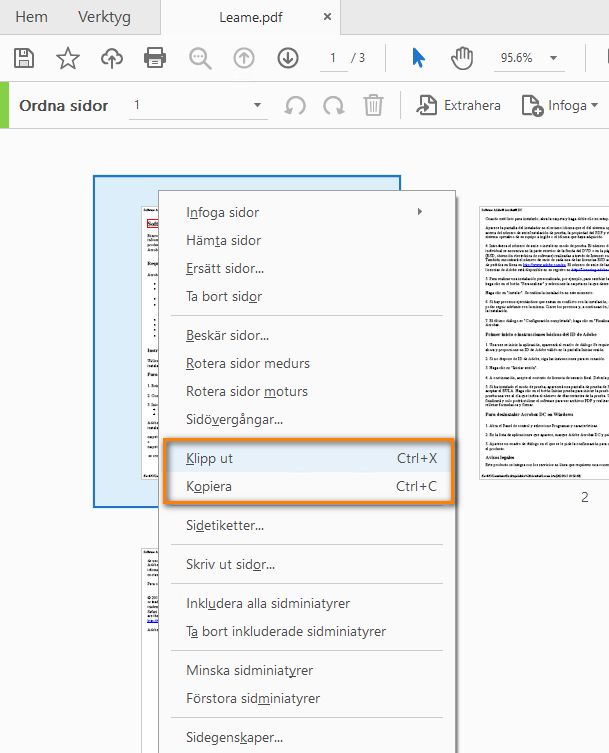Viewport: 609px width, 753px height.
Task: Bookmark the file with the star icon
Action: pyautogui.click(x=68, y=58)
